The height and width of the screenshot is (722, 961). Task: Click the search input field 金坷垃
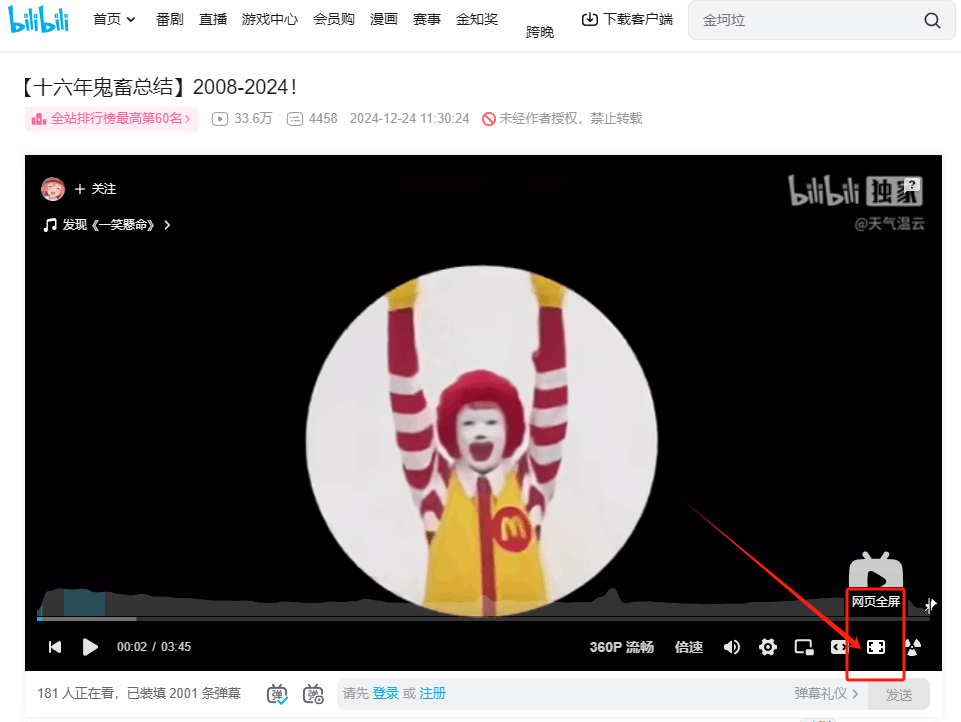[806, 20]
